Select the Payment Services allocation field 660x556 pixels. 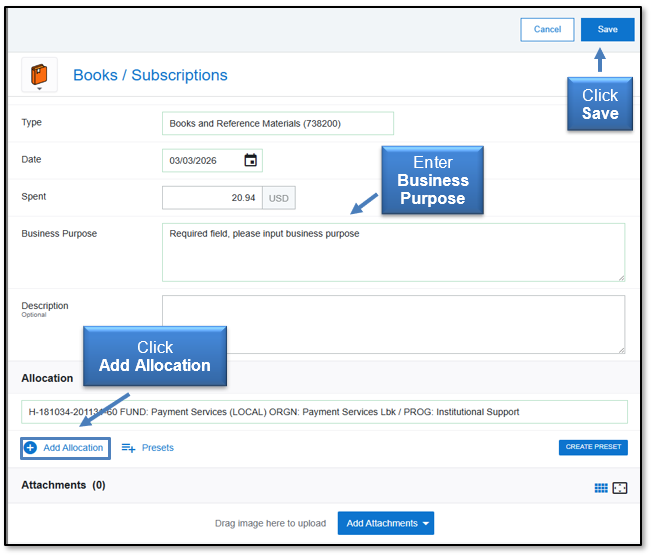pos(324,412)
